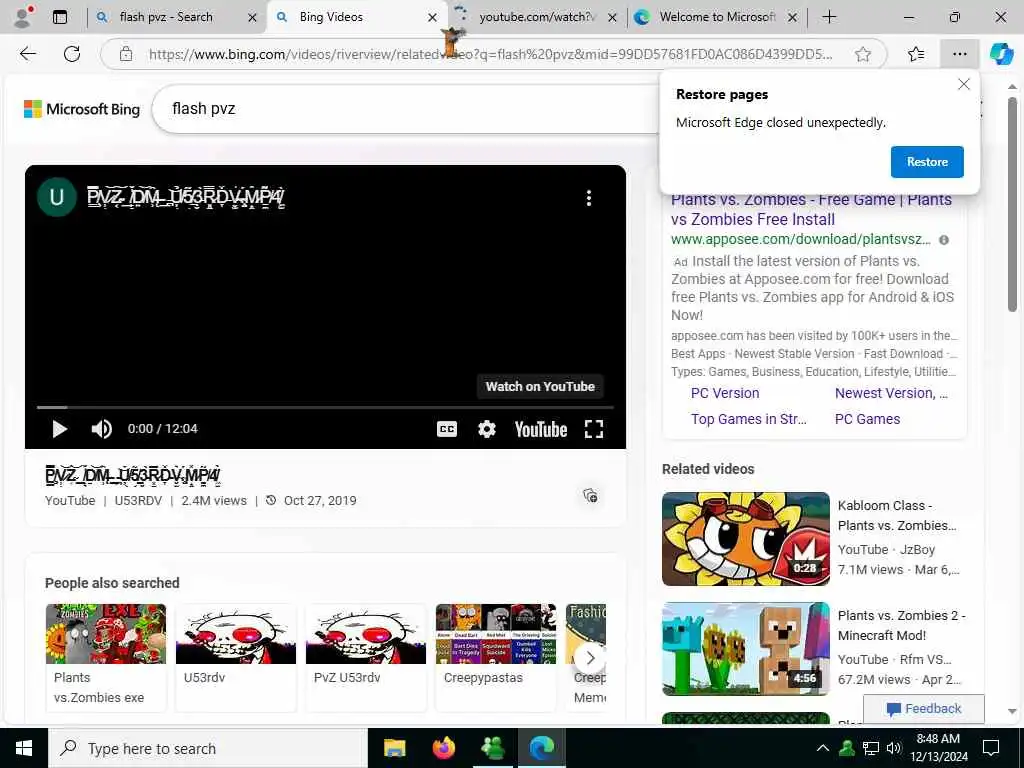Screen dimensions: 1024x768
Task: Open the Newest Version link
Action: 891,393
